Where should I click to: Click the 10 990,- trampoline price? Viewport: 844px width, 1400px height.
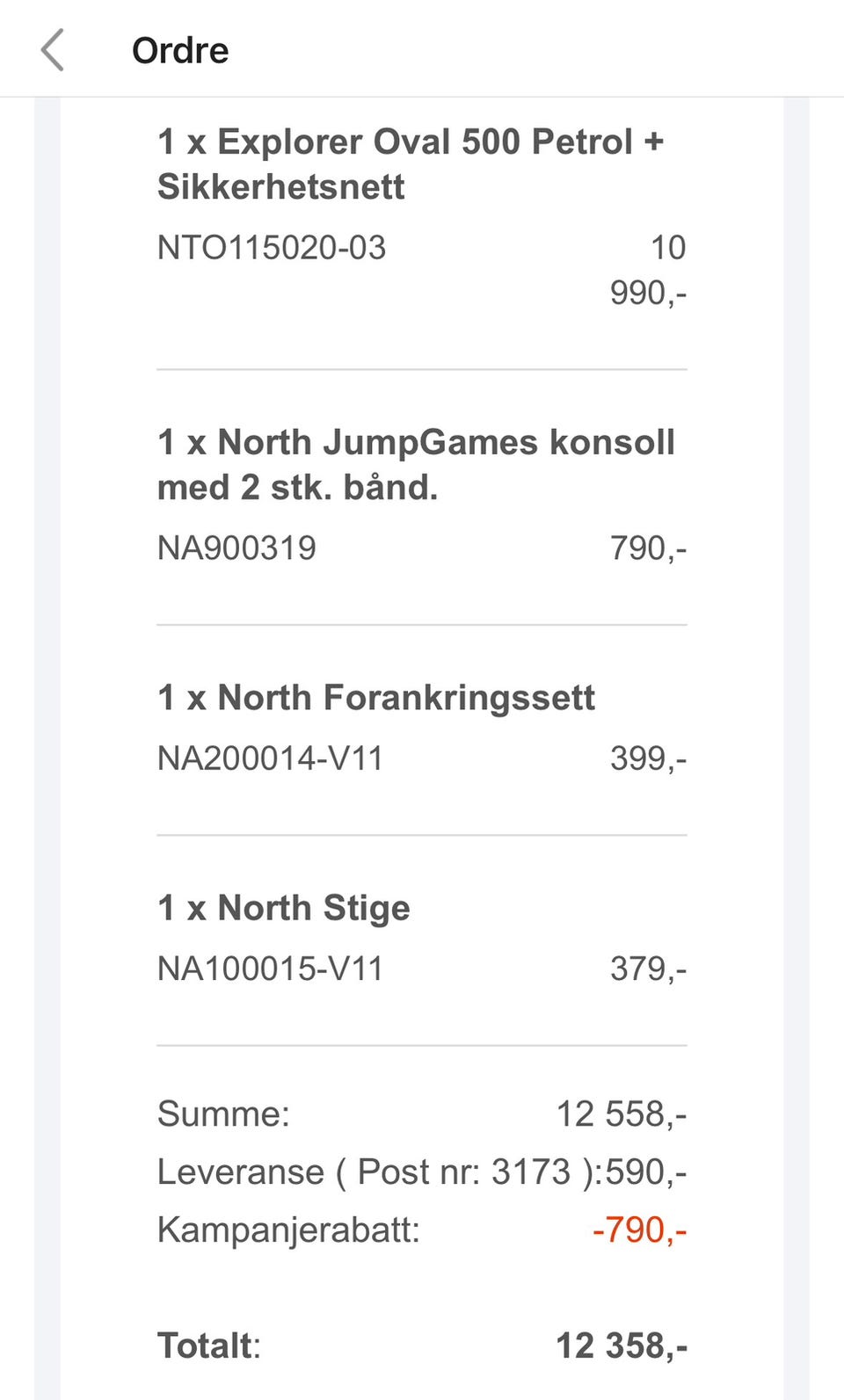tap(649, 270)
